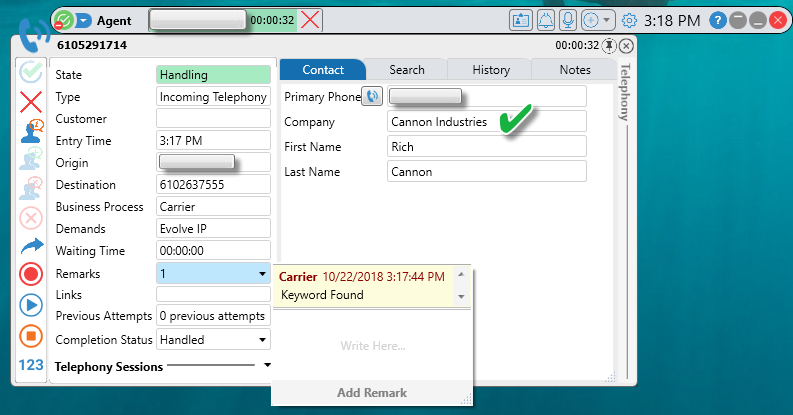
Task: Open the contact card icon in toolbar
Action: click(521, 20)
